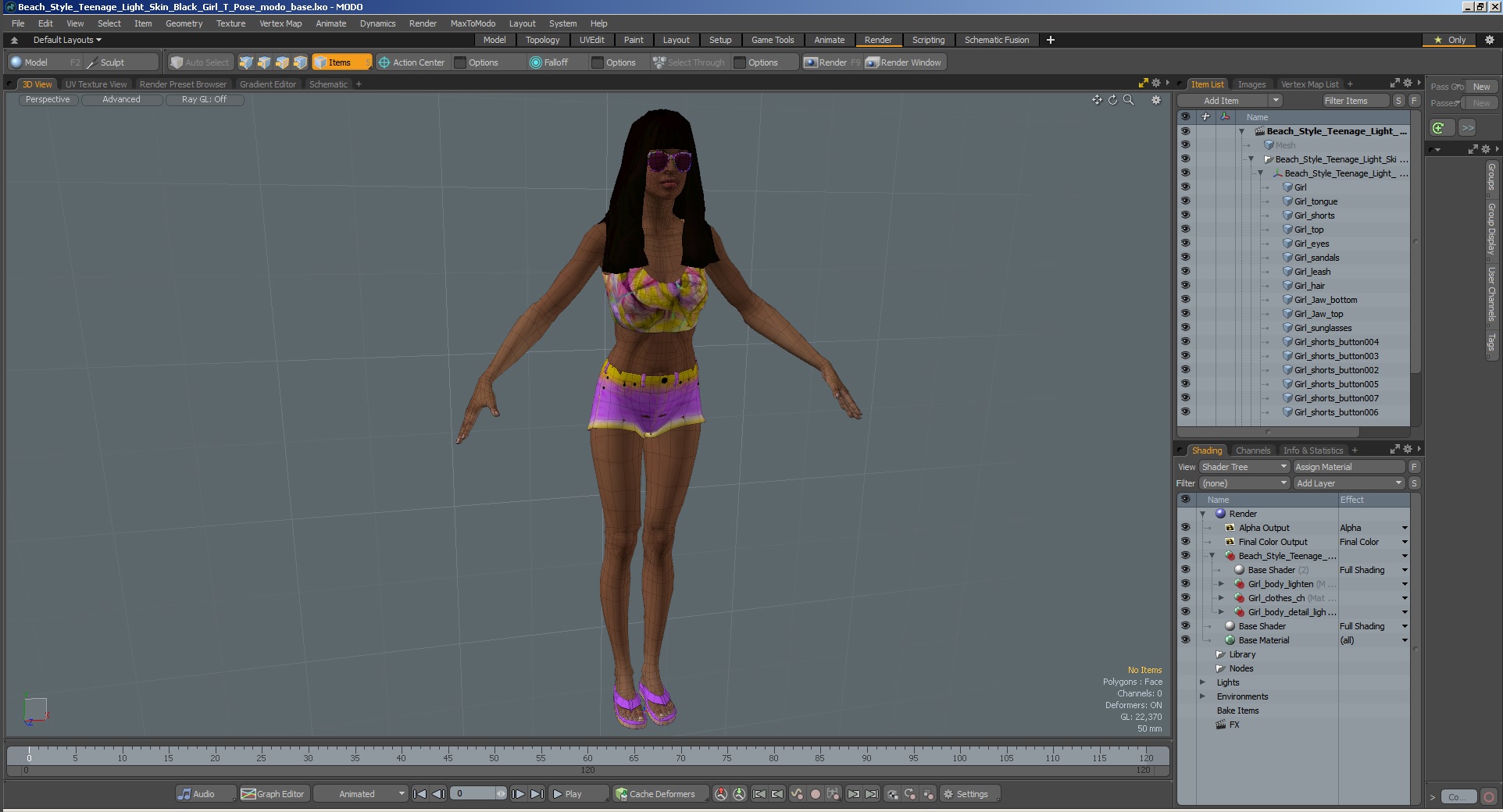Viewport: 1503px width, 812px height.
Task: Open the Add Item dropdown
Action: pyautogui.click(x=1230, y=101)
